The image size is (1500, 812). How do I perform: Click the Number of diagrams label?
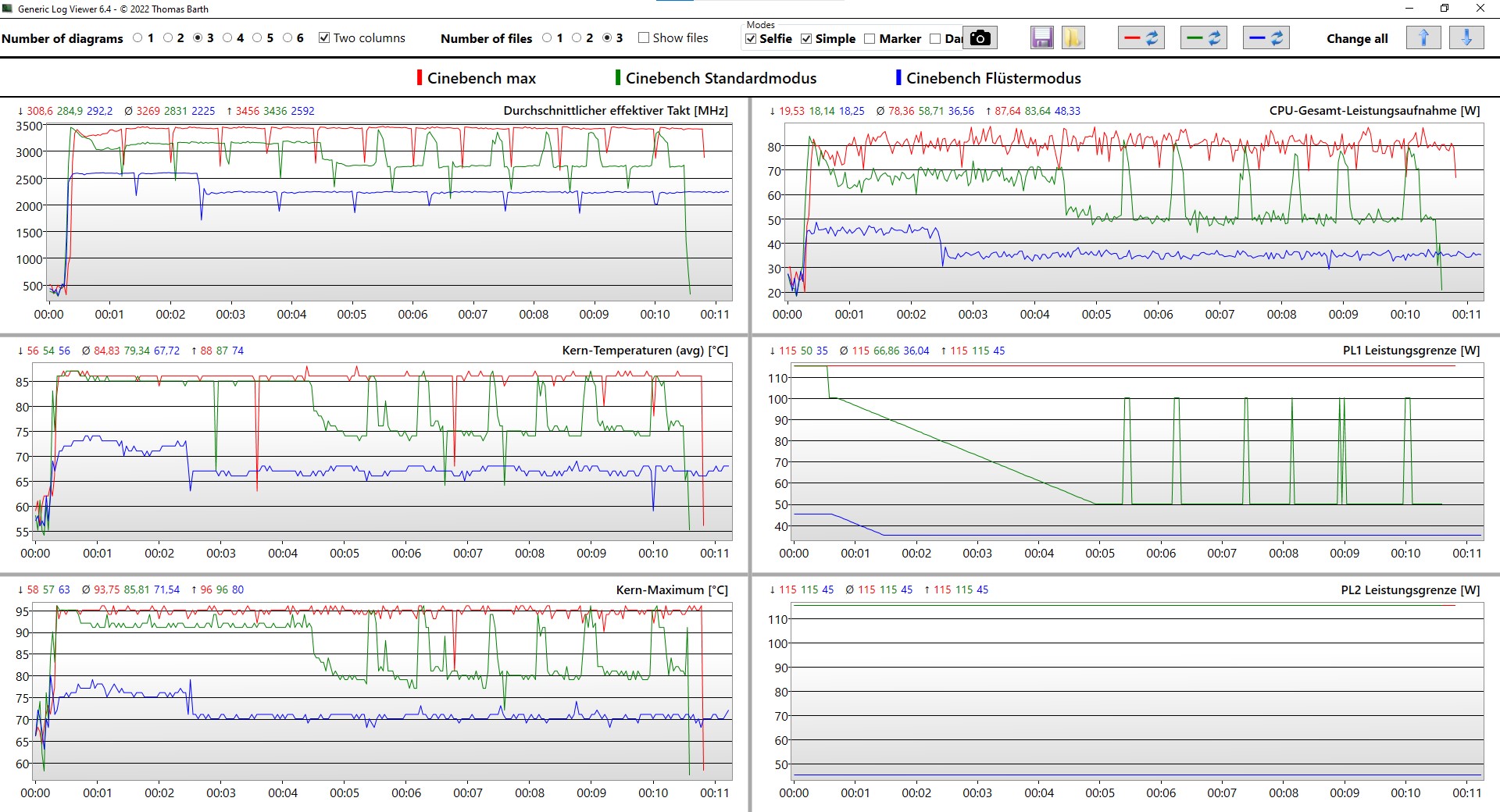click(62, 38)
